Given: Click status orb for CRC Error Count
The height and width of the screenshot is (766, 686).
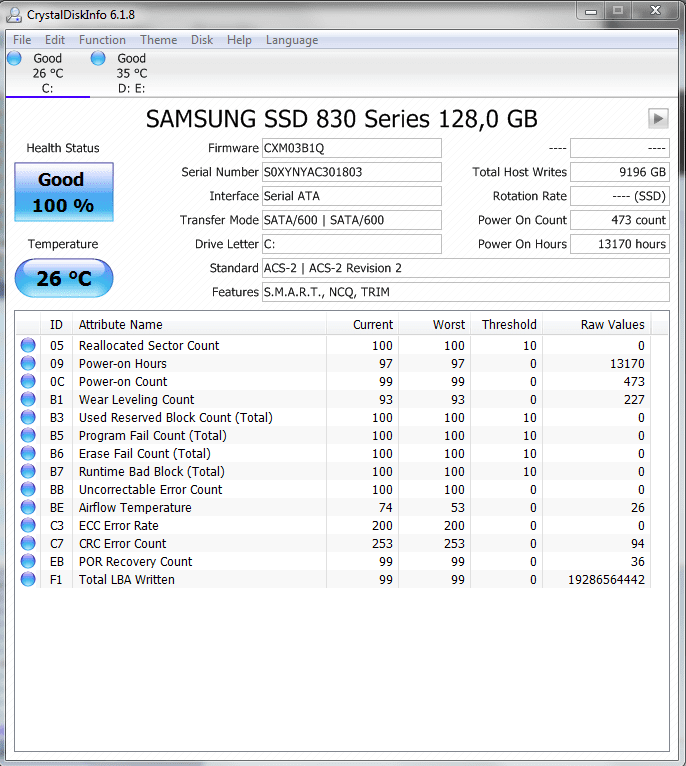Looking at the screenshot, I should click(28, 543).
